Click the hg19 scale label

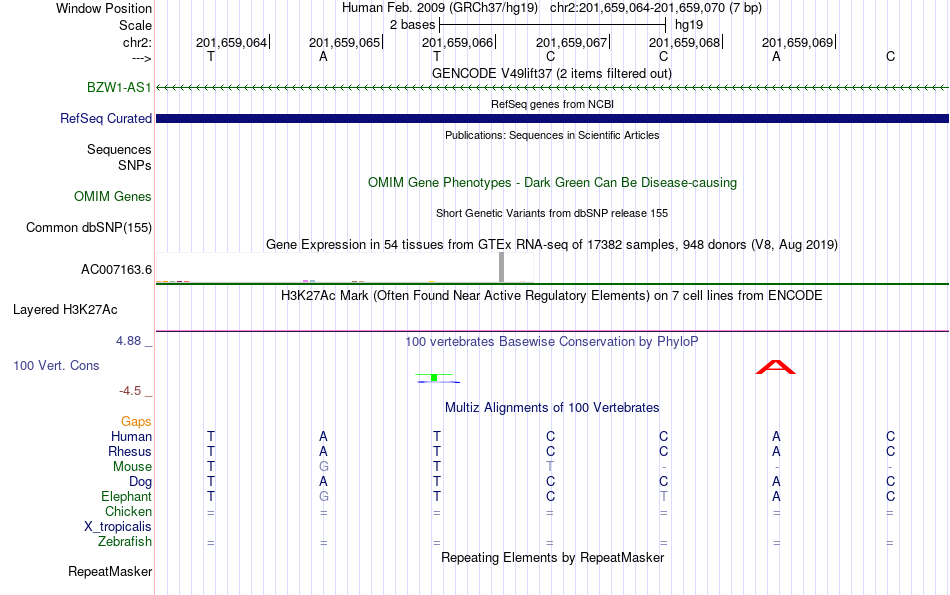tap(689, 25)
